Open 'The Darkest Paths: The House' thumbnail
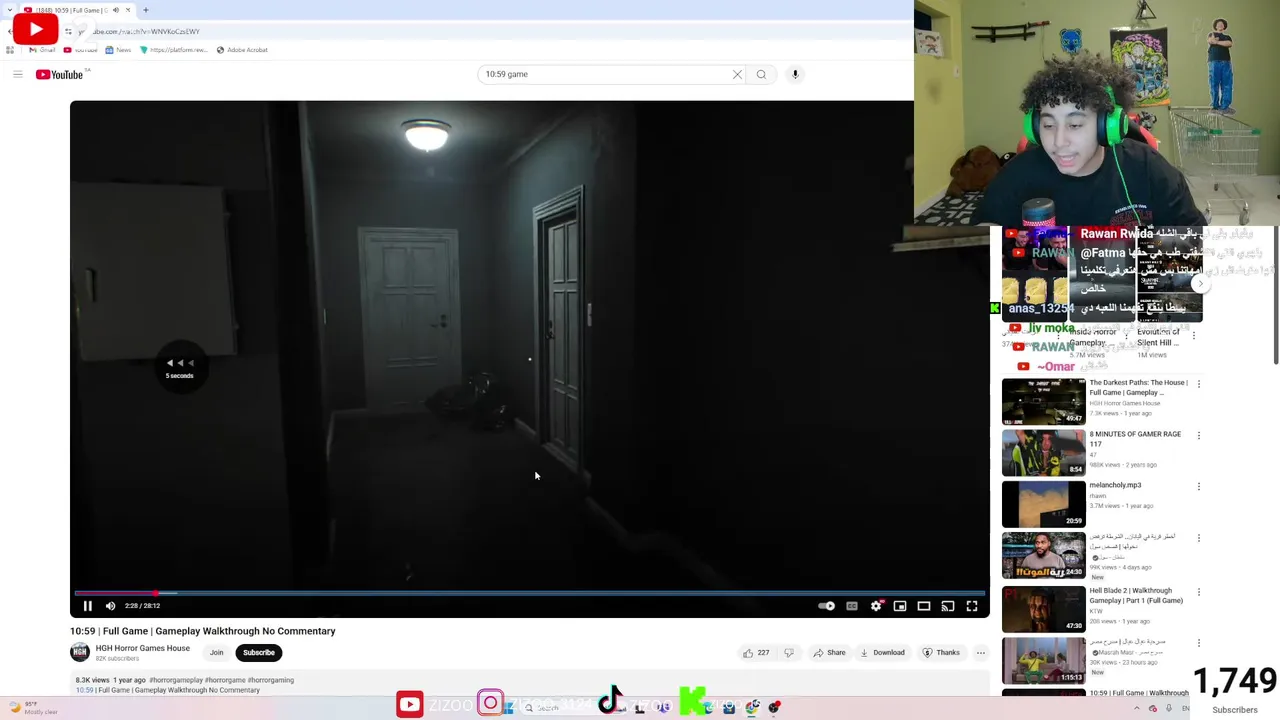Image resolution: width=1280 pixels, height=720 pixels. (x=1043, y=402)
